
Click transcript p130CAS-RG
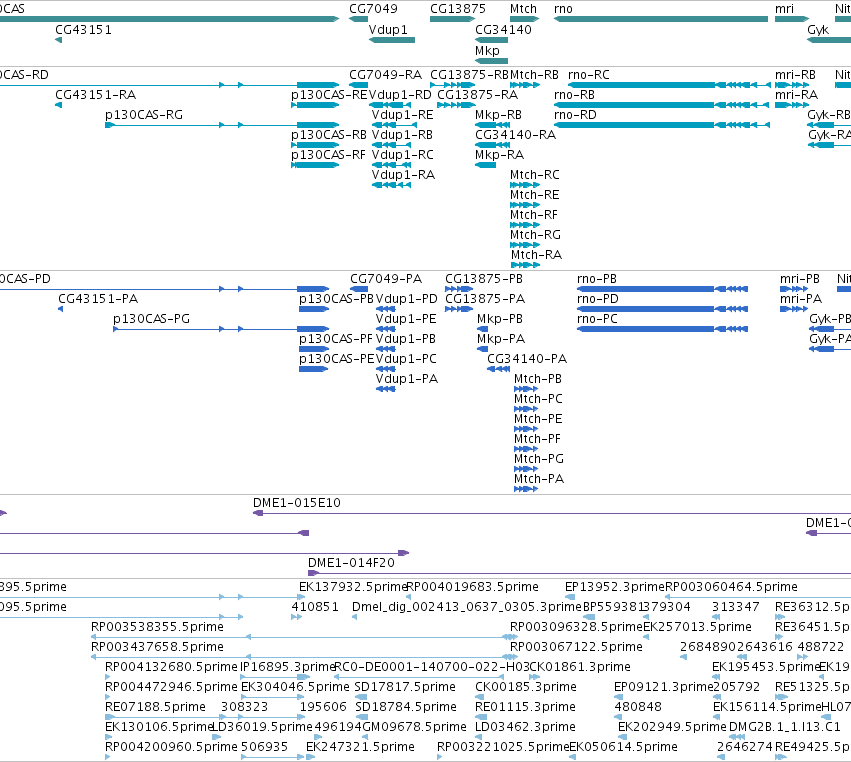(222, 125)
